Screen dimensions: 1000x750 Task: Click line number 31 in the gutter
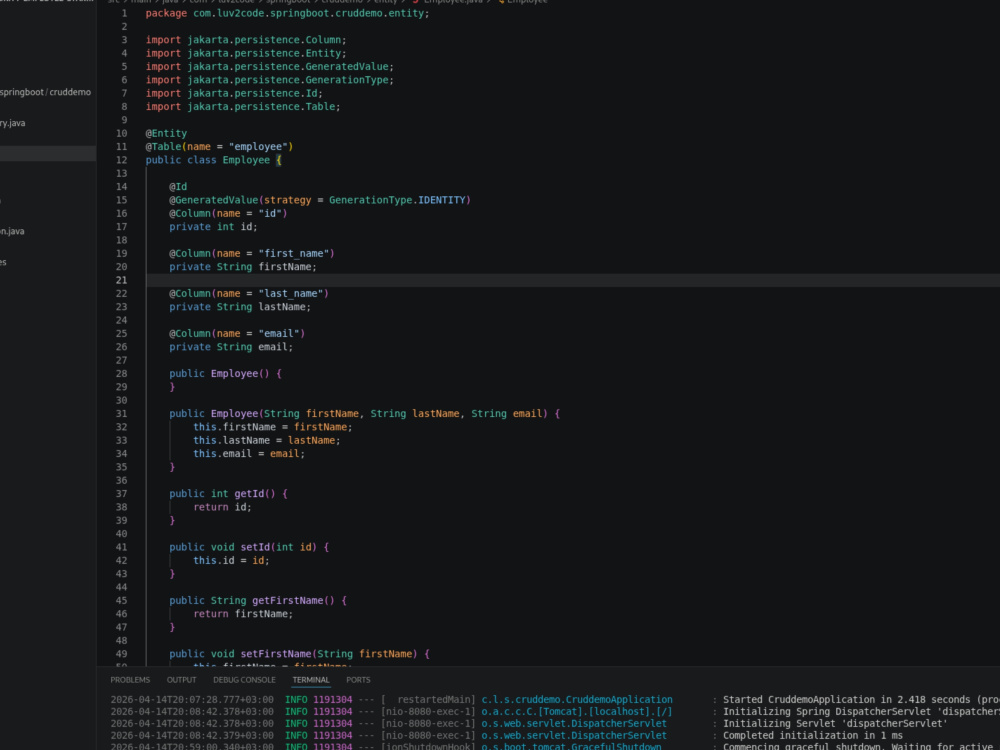coord(121,413)
